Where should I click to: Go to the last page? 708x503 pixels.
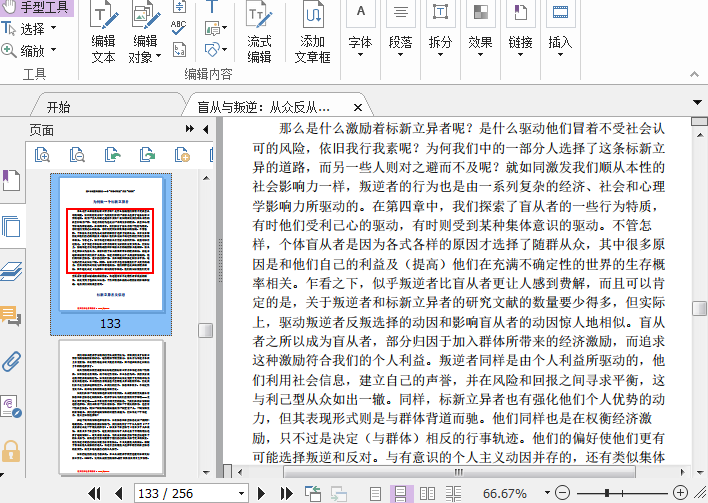[286, 493]
